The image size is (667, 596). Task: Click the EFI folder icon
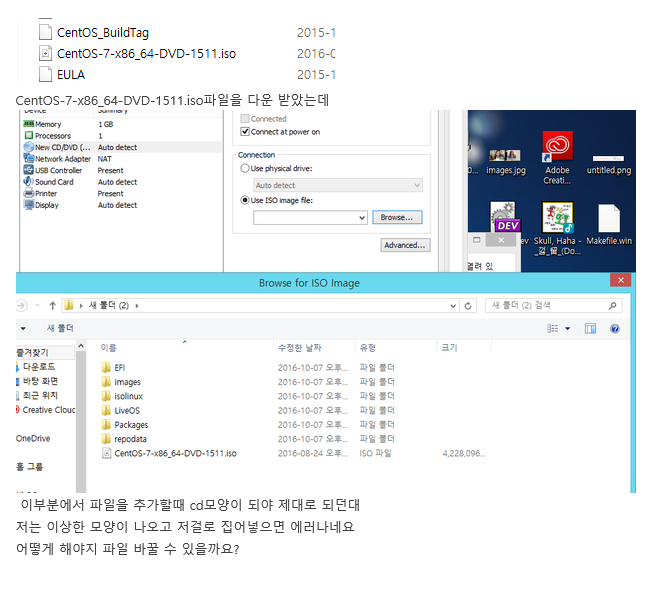pyautogui.click(x=106, y=367)
